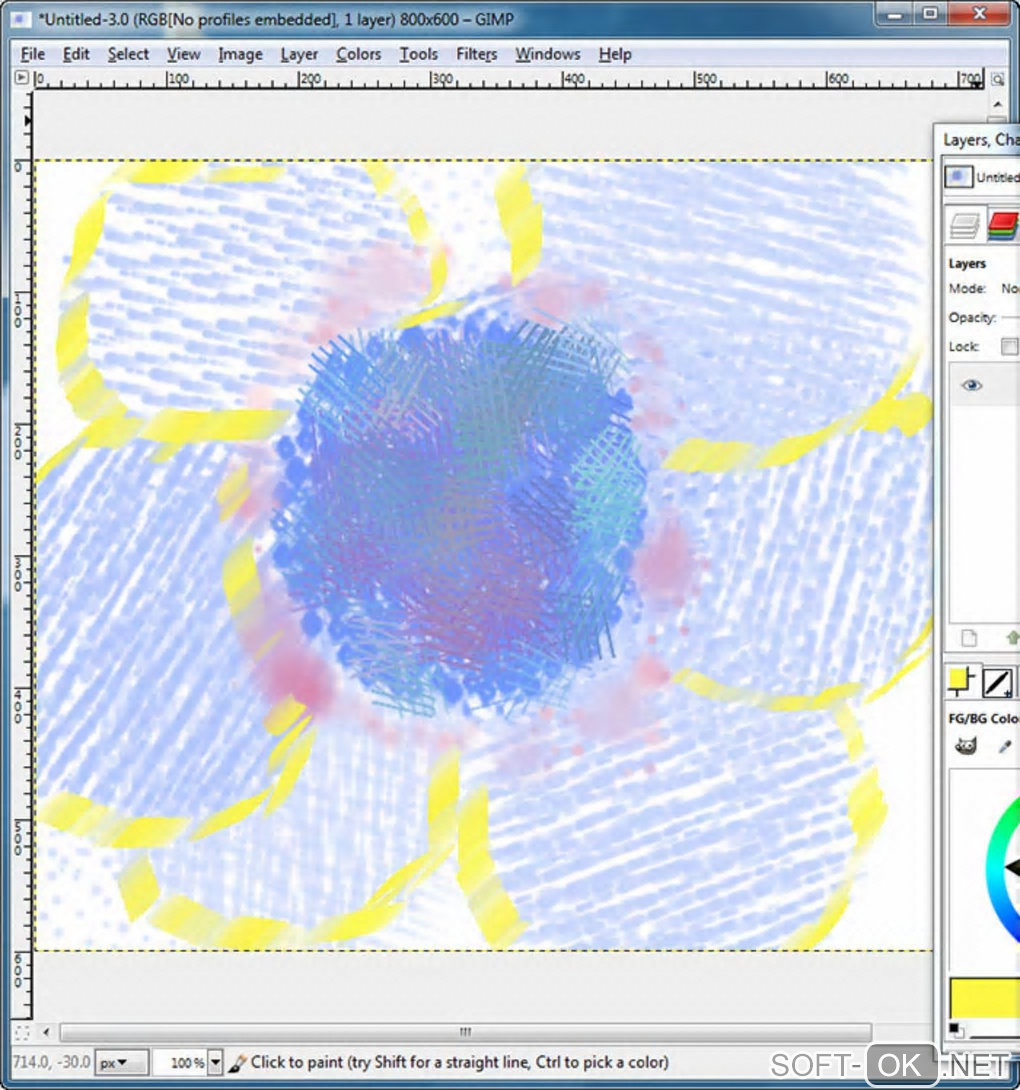The height and width of the screenshot is (1090, 1020).
Task: Switch to the Channels tab icon
Action: click(1003, 225)
